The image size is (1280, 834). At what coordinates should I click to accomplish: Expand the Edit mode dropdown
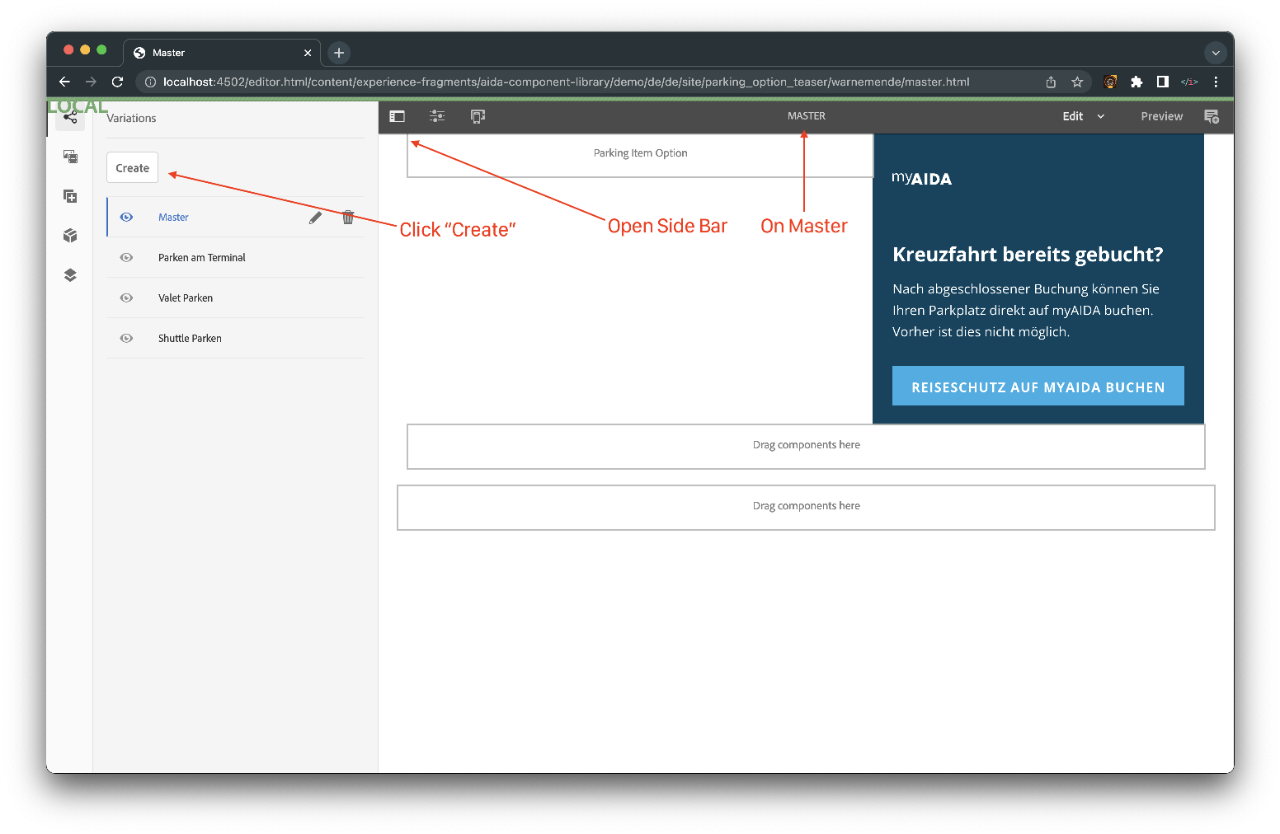click(x=1083, y=116)
